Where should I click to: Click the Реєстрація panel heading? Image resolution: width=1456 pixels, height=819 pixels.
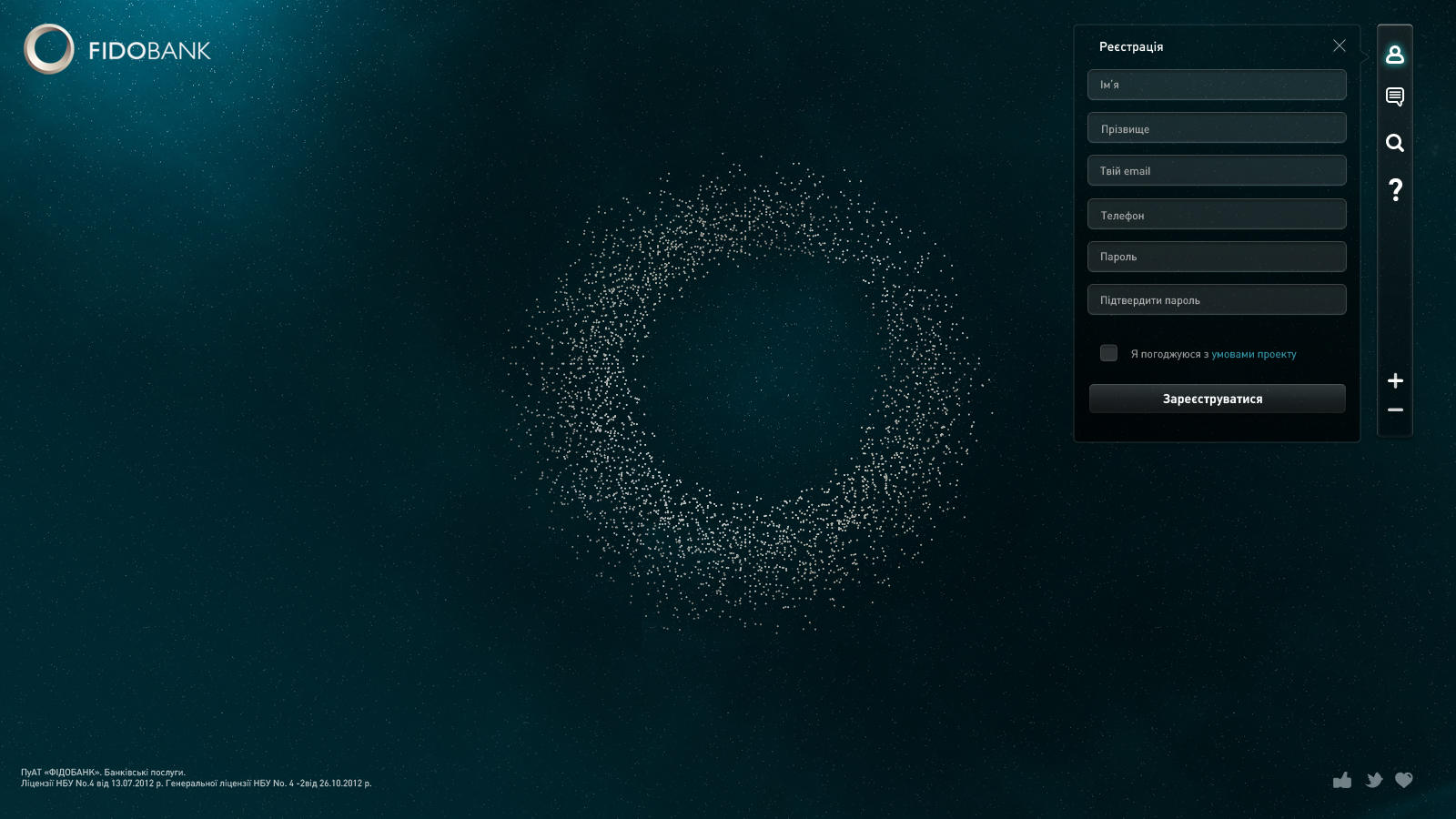1131,46
